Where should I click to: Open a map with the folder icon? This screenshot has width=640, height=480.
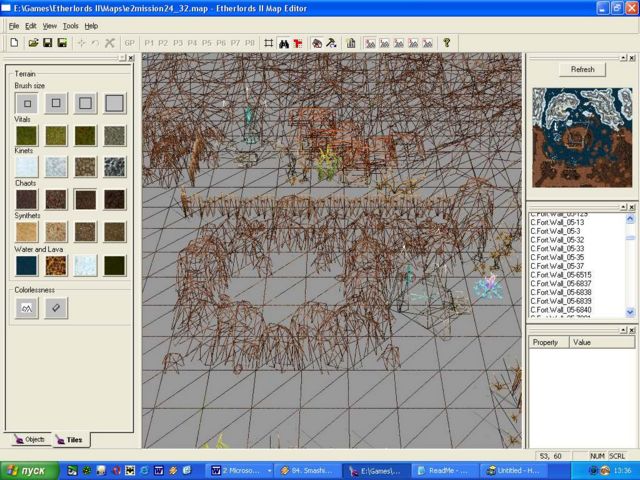(33, 43)
